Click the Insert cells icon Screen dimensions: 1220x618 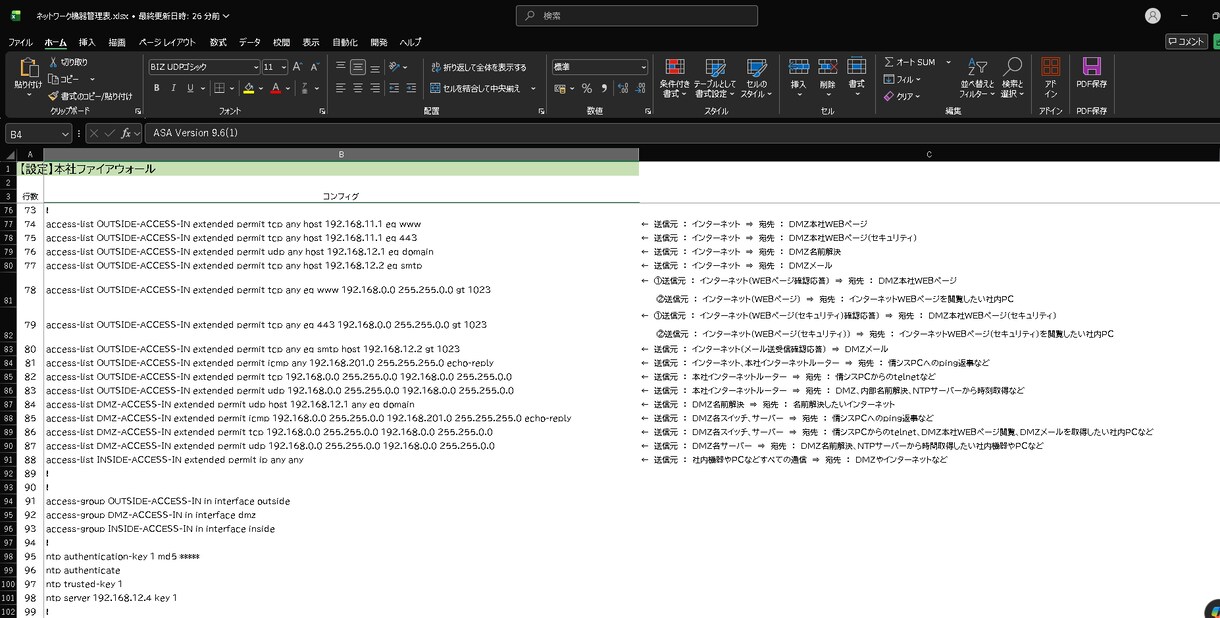click(799, 67)
